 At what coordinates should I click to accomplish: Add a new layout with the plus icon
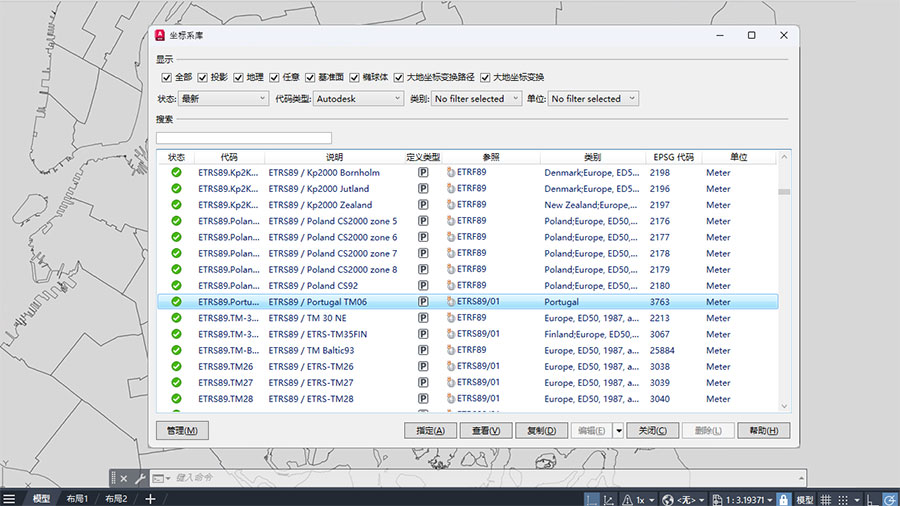[150, 499]
